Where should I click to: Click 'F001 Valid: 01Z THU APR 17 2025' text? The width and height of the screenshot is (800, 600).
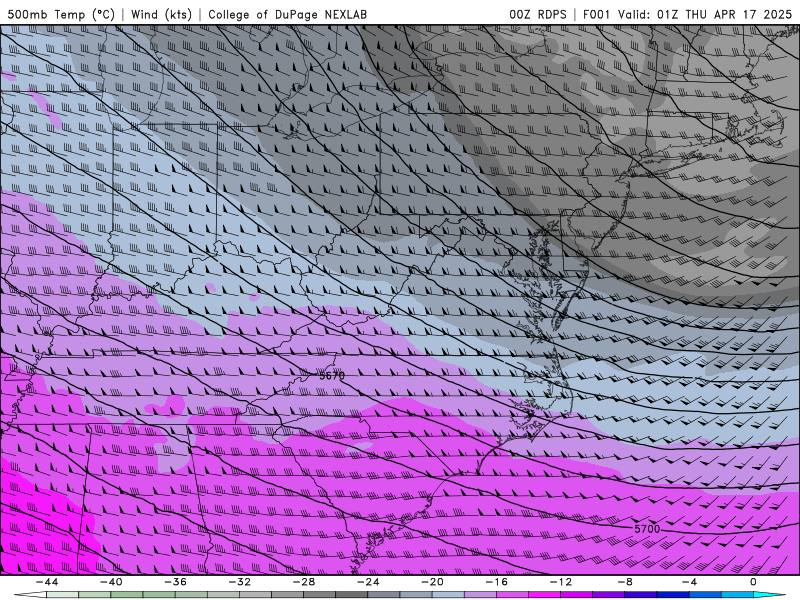[687, 14]
